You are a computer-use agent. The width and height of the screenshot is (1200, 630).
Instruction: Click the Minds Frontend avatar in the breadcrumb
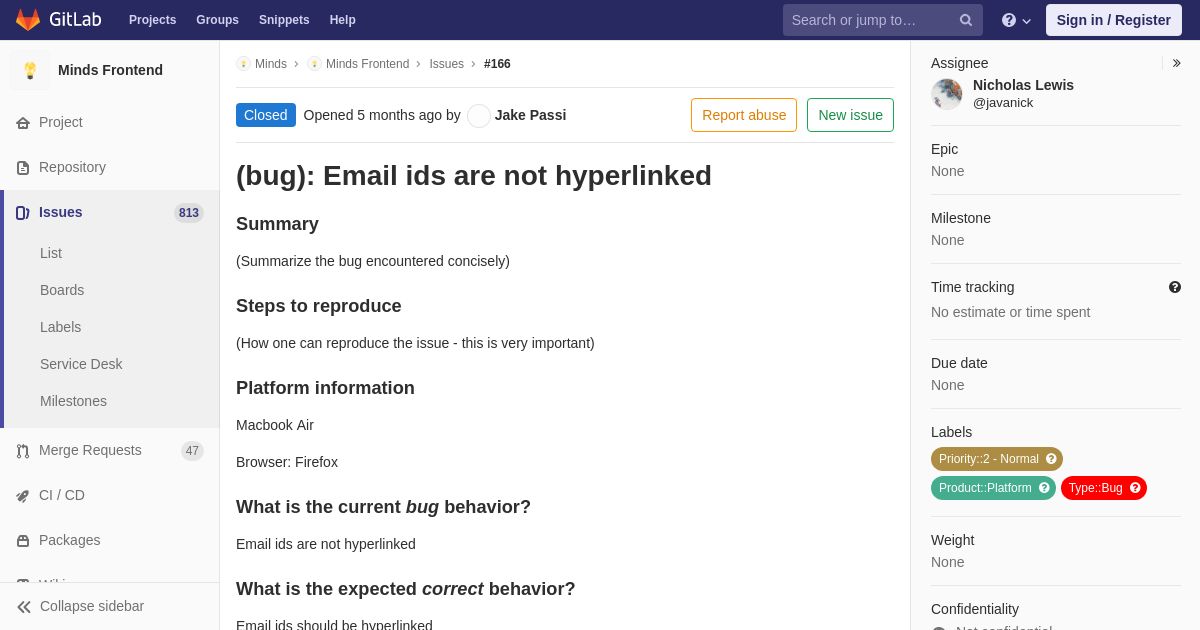pyautogui.click(x=314, y=64)
